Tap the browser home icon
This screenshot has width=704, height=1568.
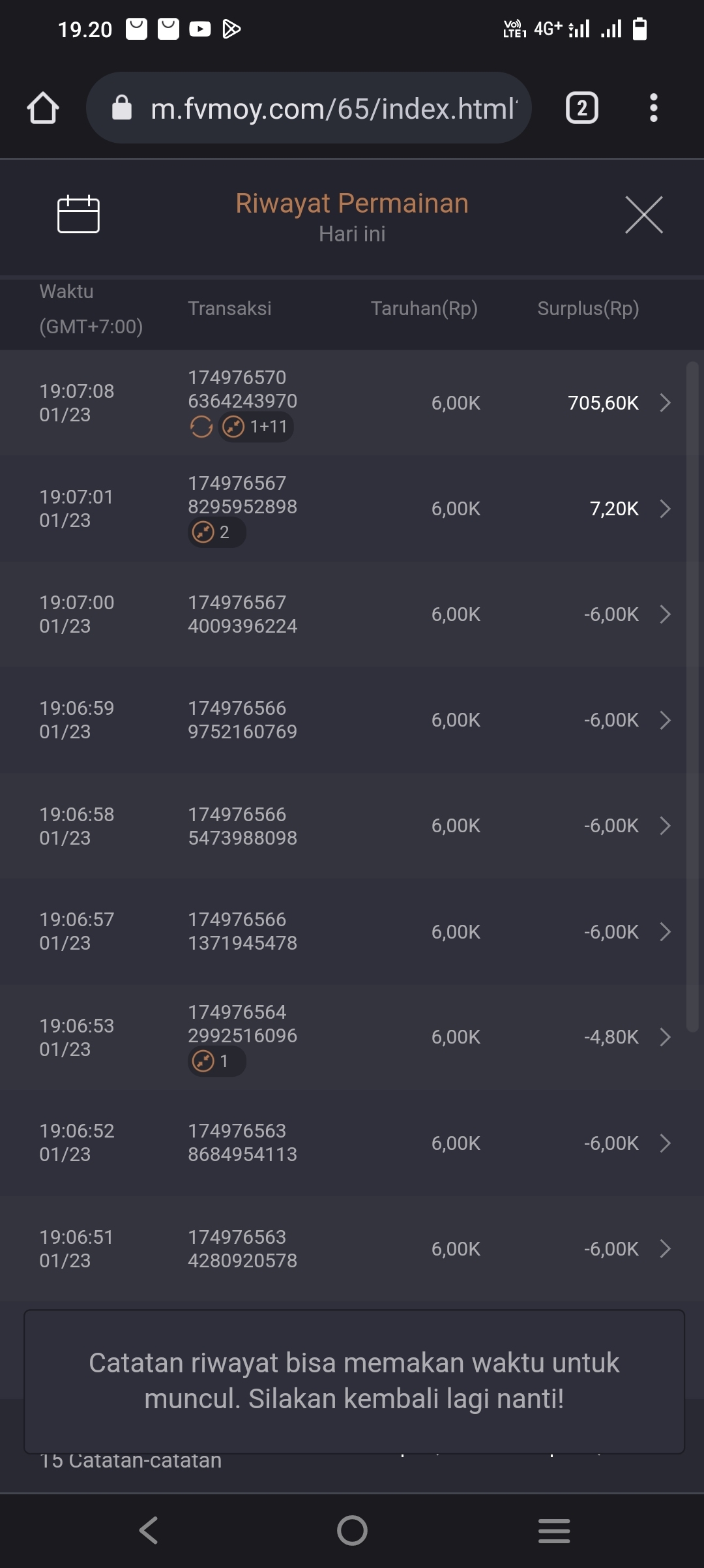coord(43,108)
